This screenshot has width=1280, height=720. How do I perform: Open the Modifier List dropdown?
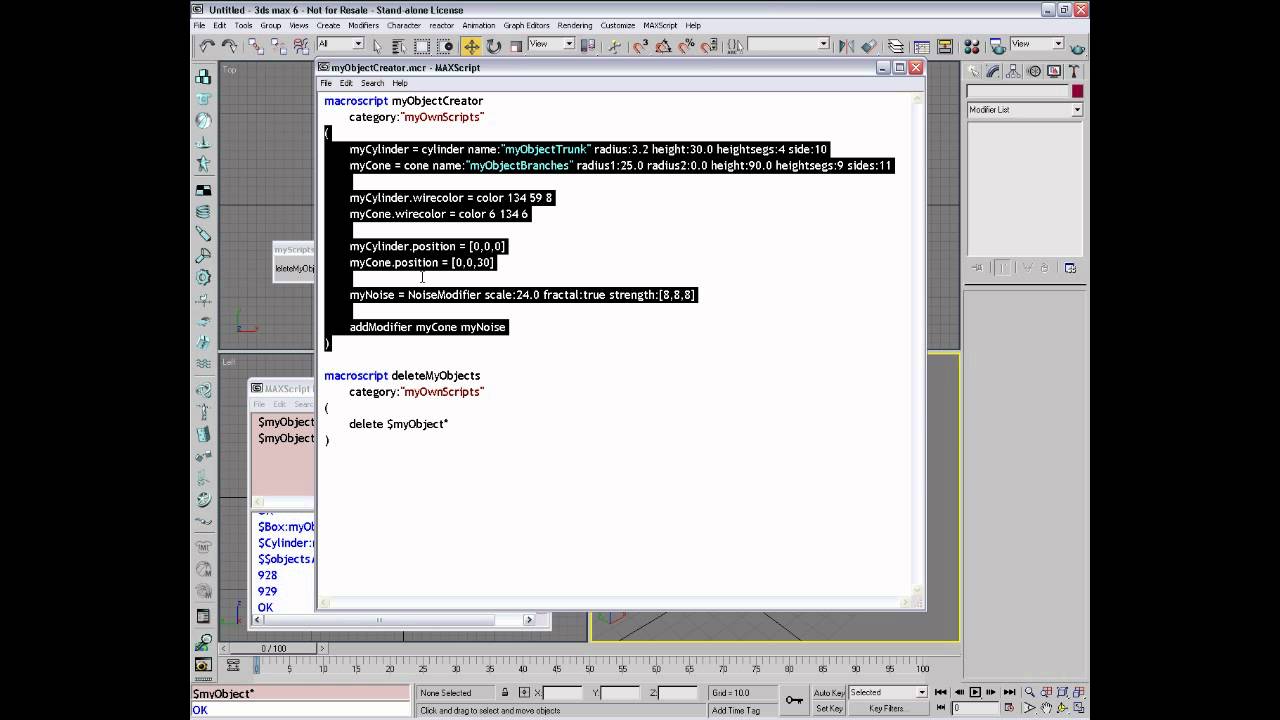tap(1024, 110)
